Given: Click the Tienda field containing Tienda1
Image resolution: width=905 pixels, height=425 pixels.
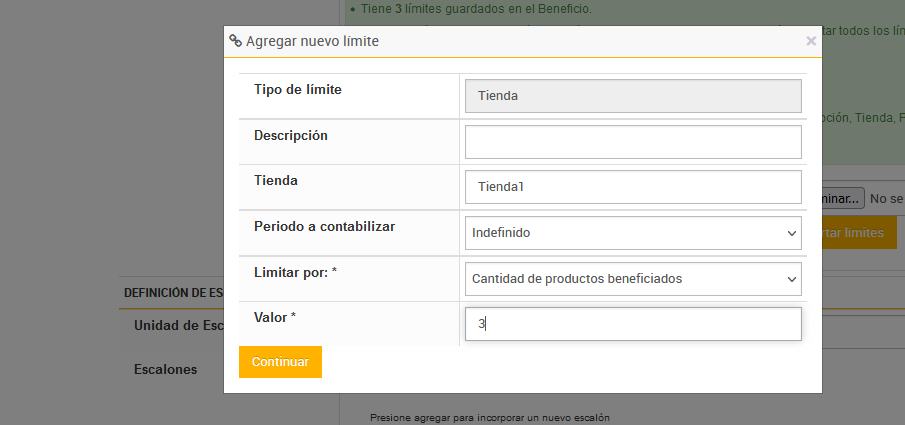Looking at the screenshot, I should click(x=633, y=187).
